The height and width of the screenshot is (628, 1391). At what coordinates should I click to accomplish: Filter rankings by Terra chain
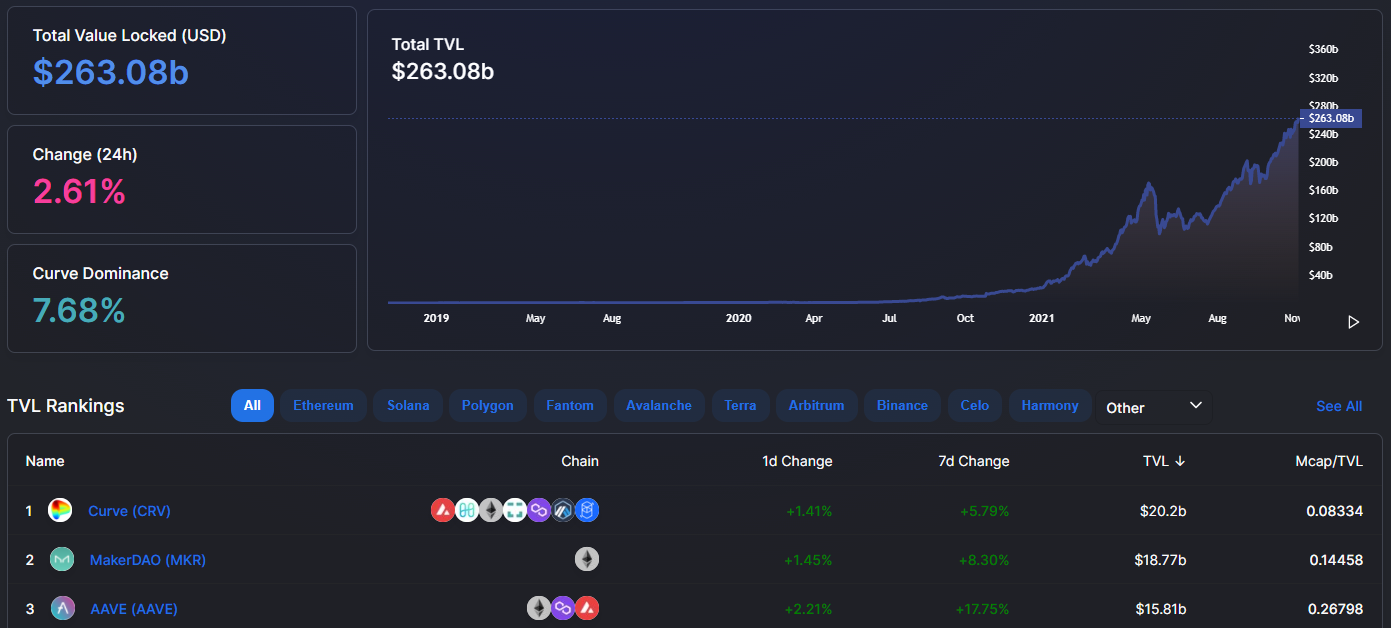740,405
